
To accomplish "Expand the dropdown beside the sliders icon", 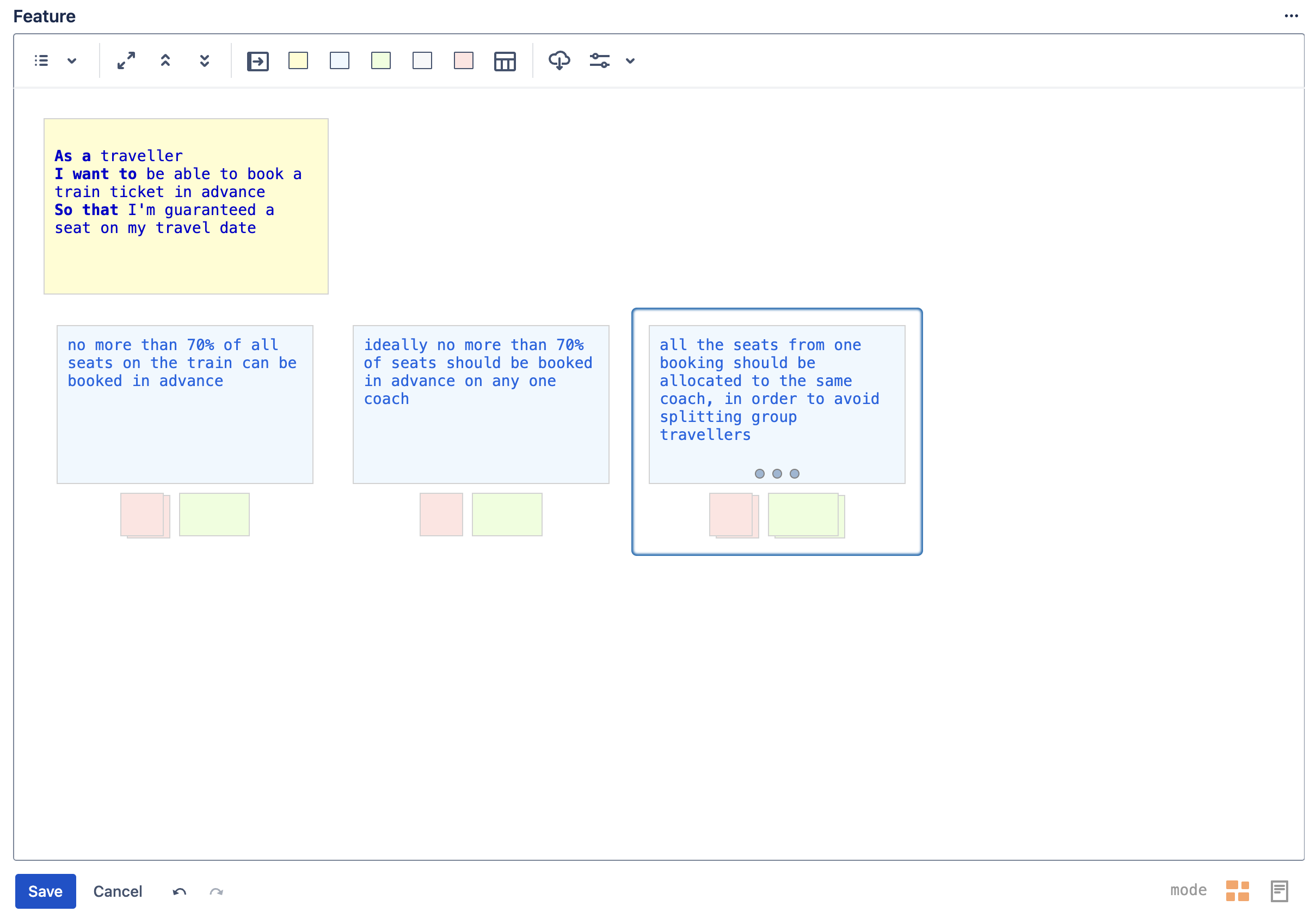I will pyautogui.click(x=630, y=61).
